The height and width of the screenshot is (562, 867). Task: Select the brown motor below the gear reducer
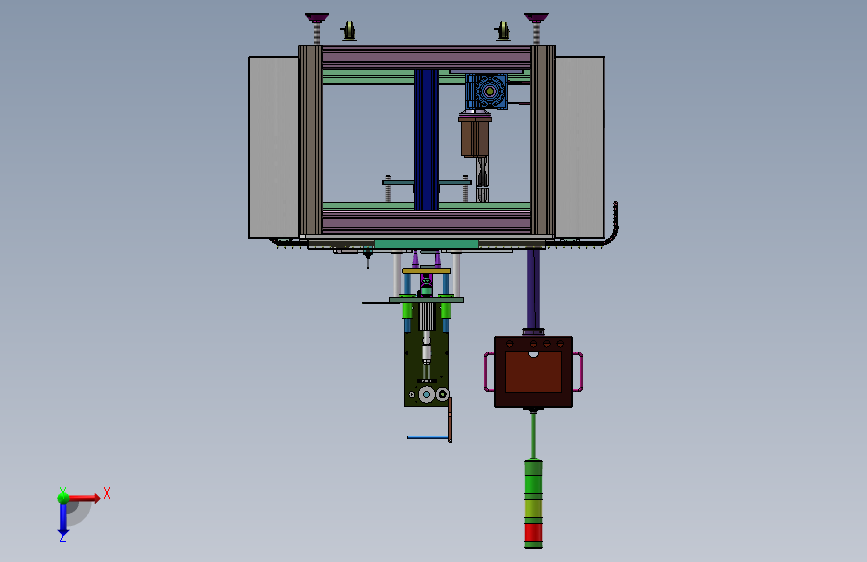pos(475,137)
